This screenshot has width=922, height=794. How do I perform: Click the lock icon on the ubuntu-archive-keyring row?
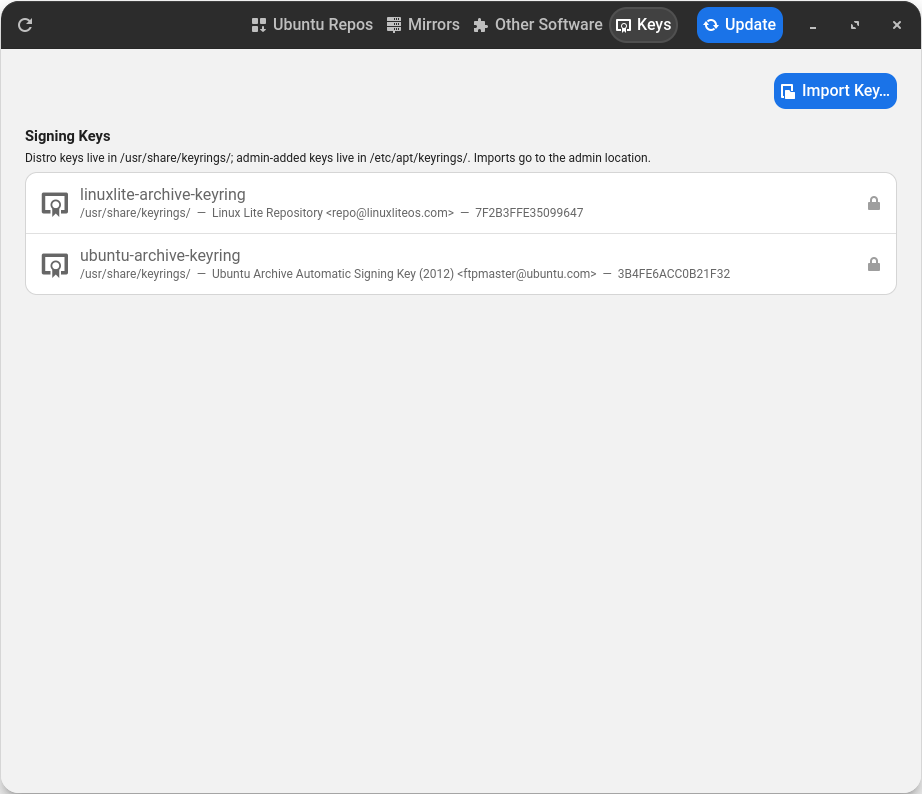click(874, 264)
